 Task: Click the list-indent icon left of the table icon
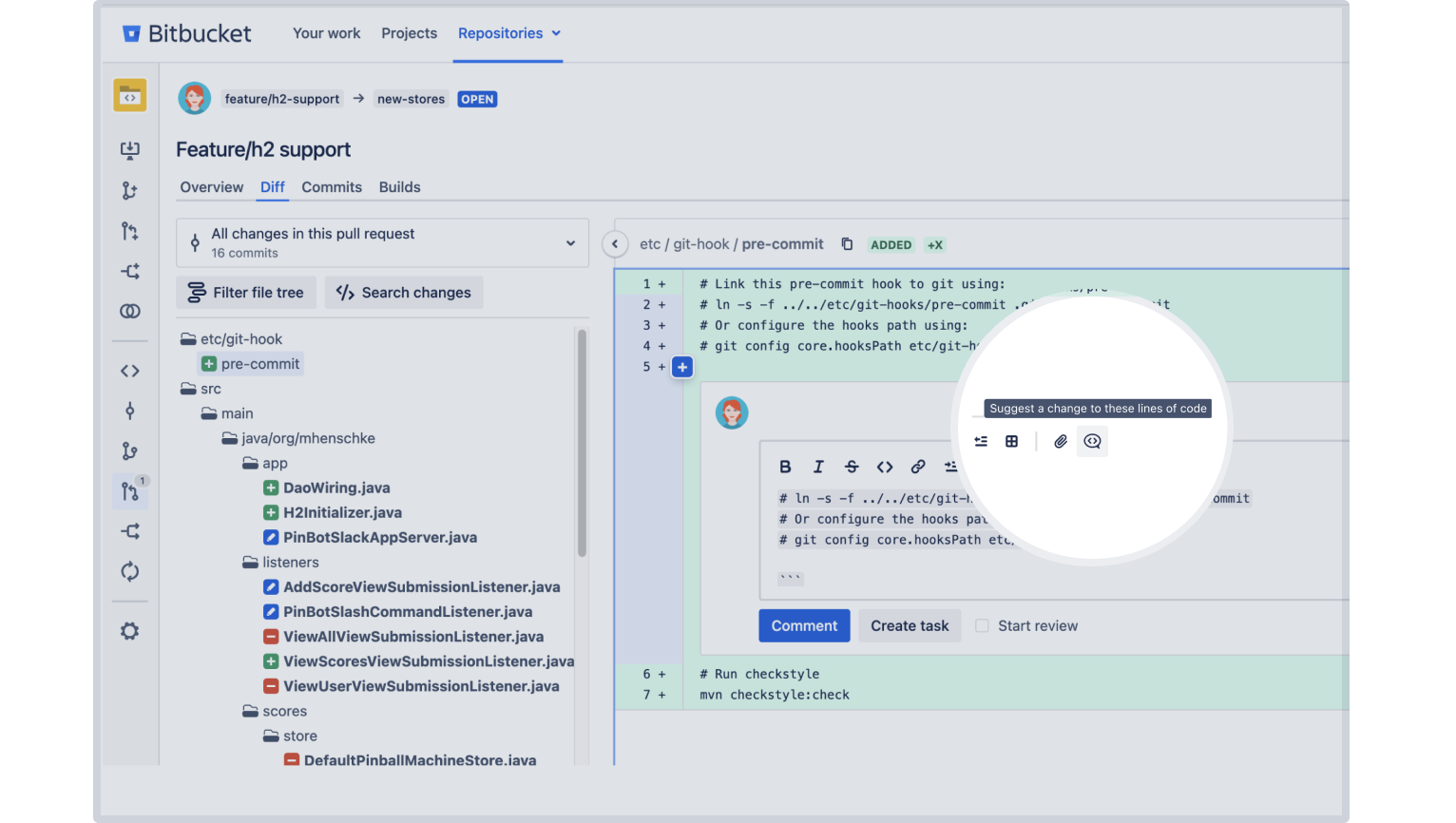[981, 441]
